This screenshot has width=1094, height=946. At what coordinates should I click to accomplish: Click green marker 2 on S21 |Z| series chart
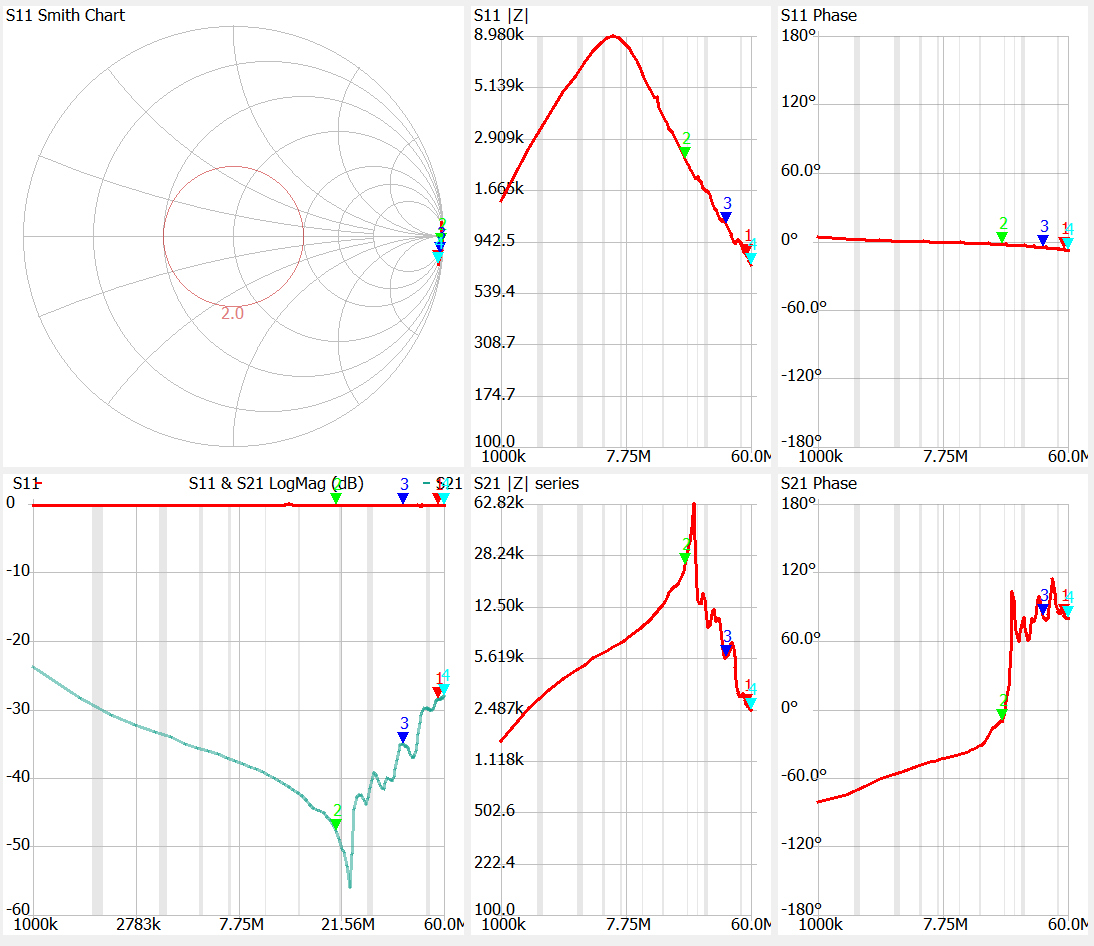click(x=685, y=558)
